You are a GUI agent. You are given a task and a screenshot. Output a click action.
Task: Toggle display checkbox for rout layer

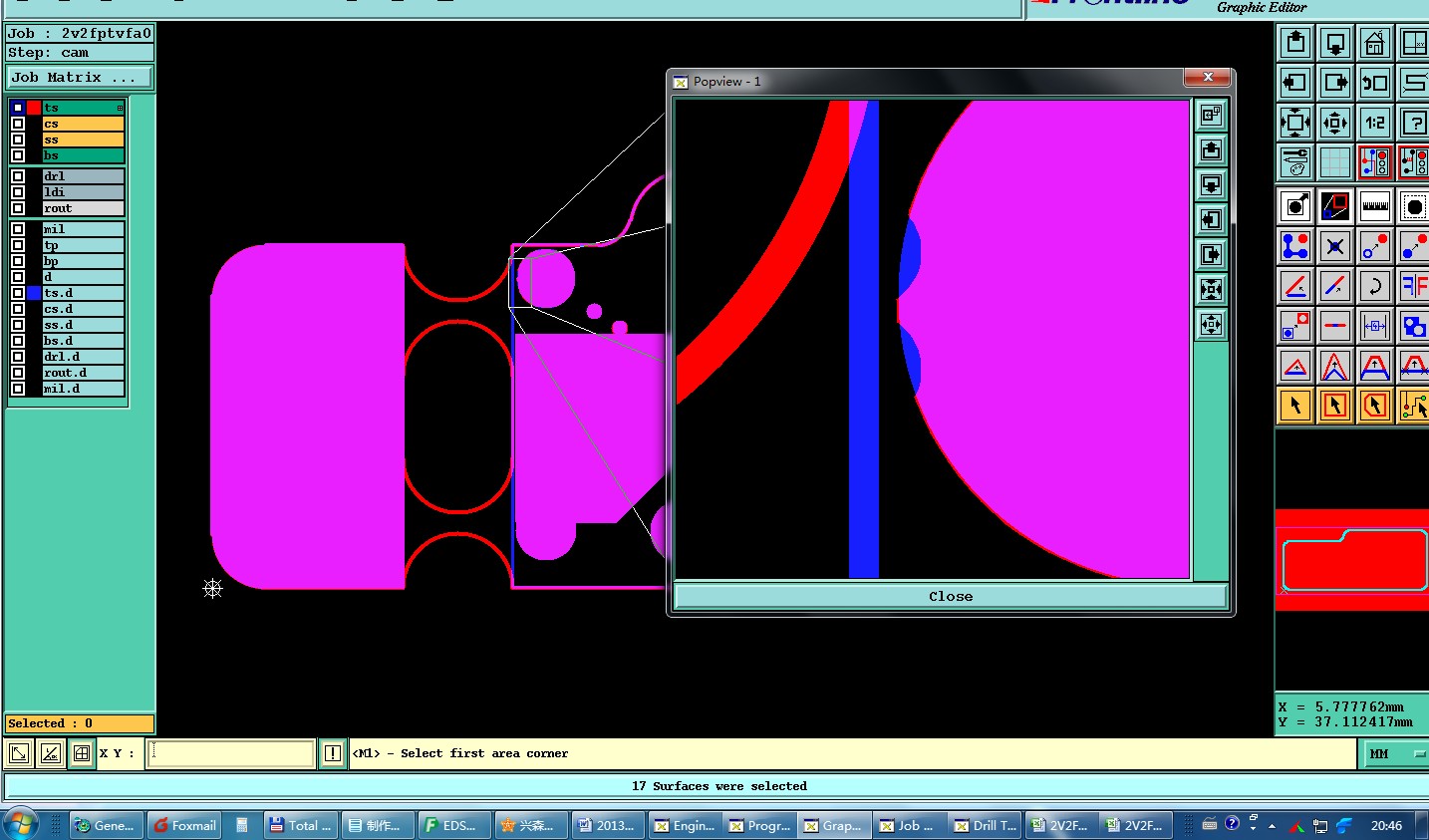point(18,208)
